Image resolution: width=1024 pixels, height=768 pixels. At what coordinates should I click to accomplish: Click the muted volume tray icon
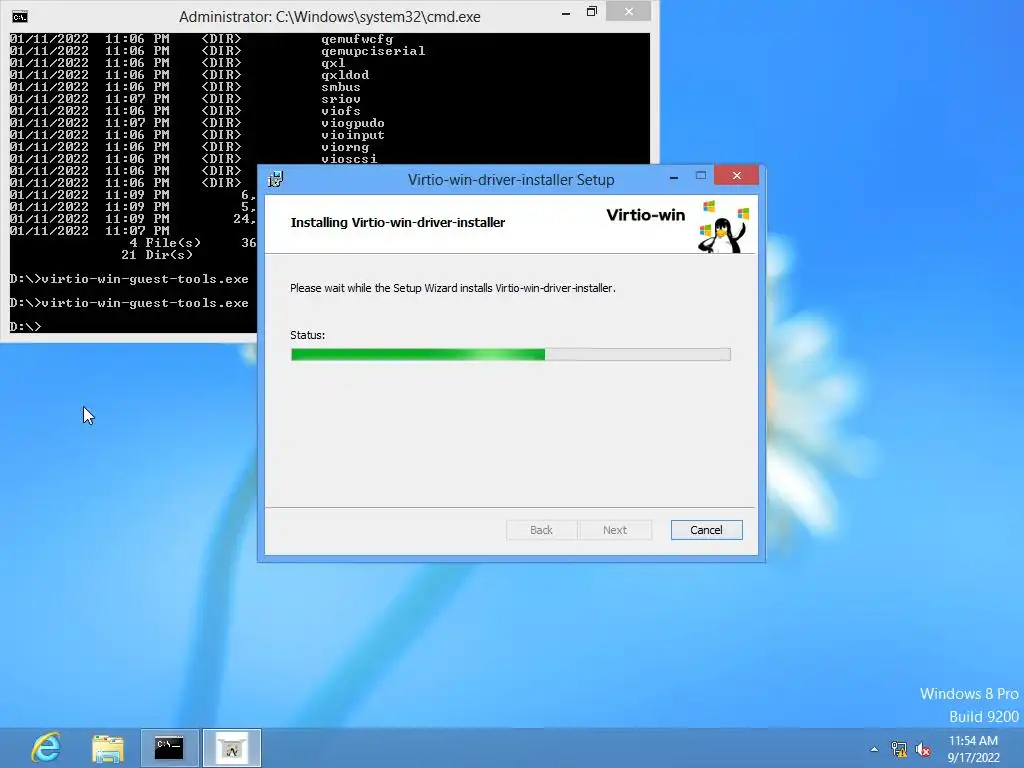click(x=923, y=749)
